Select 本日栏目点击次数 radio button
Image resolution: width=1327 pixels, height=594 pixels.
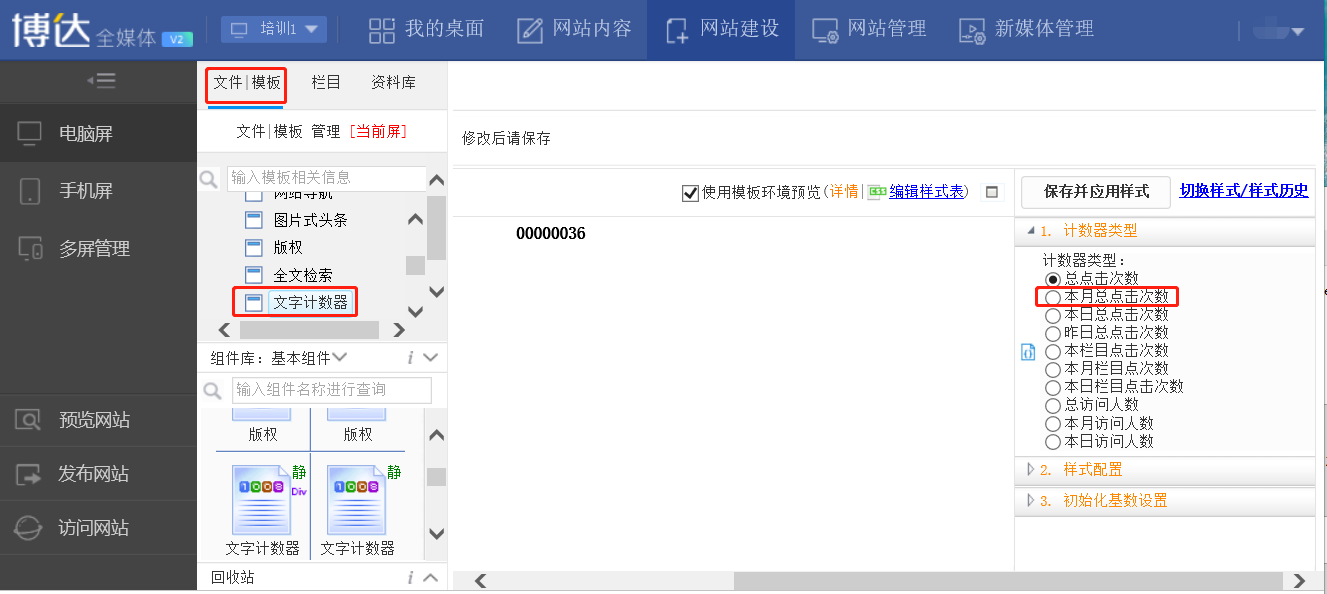[1052, 387]
